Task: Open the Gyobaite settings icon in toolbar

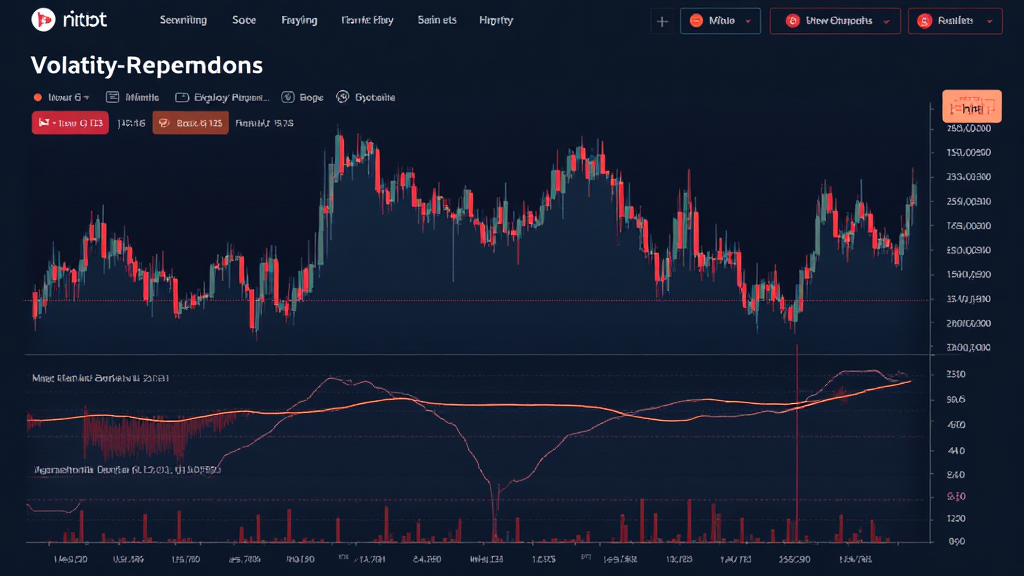Action: click(x=342, y=96)
